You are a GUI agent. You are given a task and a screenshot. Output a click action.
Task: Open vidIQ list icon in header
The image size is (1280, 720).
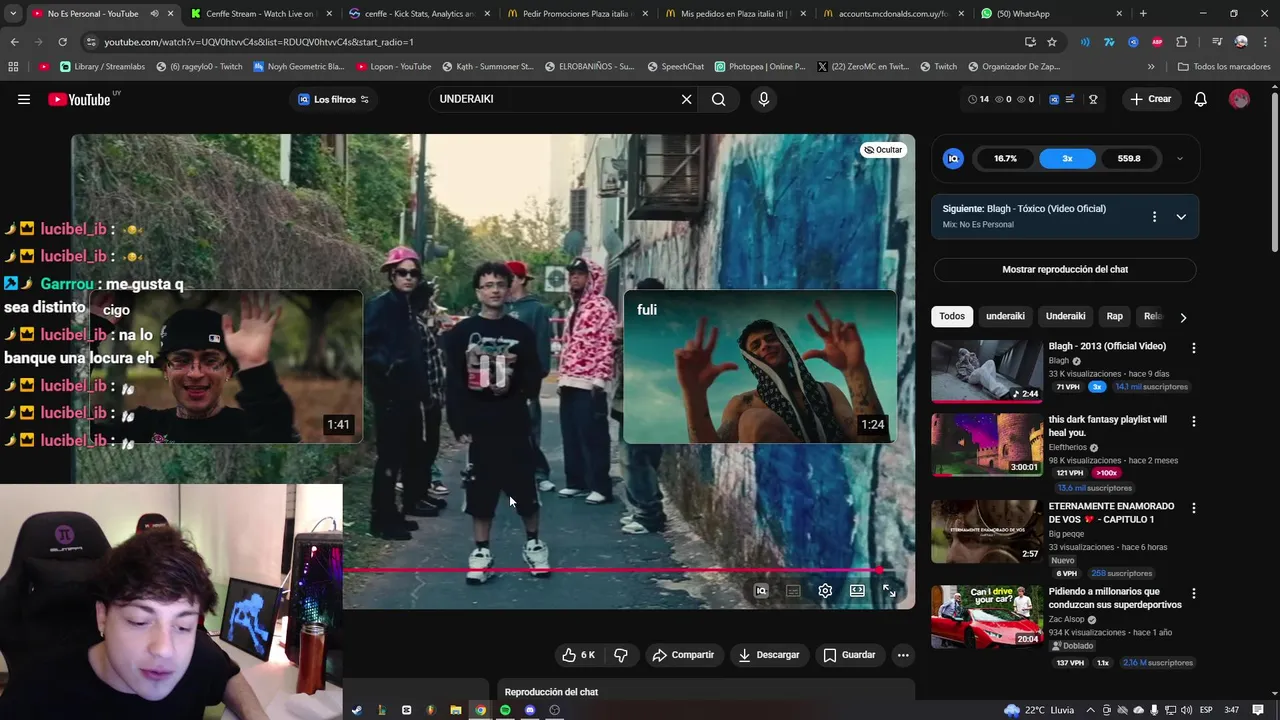coord(1071,99)
